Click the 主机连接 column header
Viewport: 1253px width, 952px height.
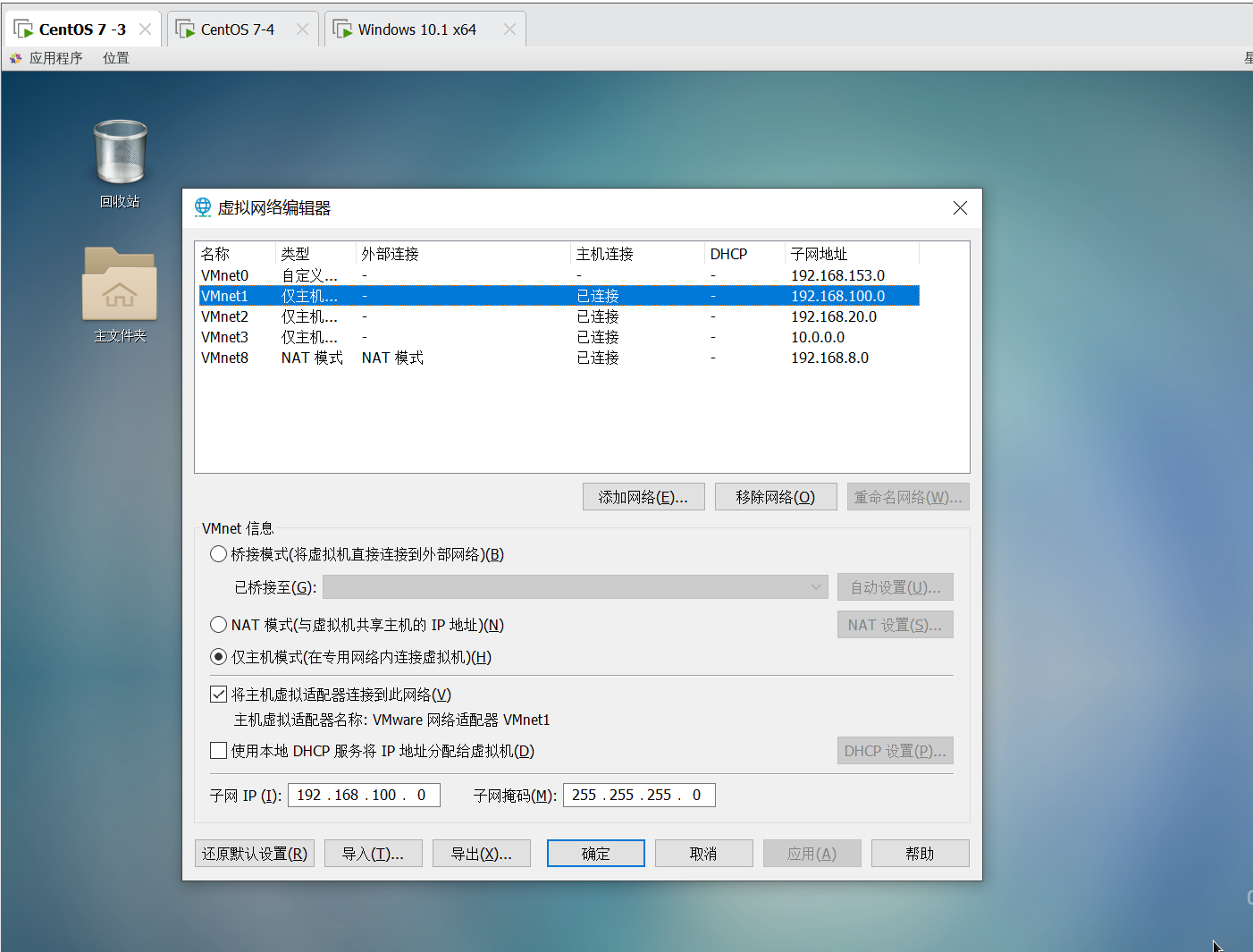(638, 254)
